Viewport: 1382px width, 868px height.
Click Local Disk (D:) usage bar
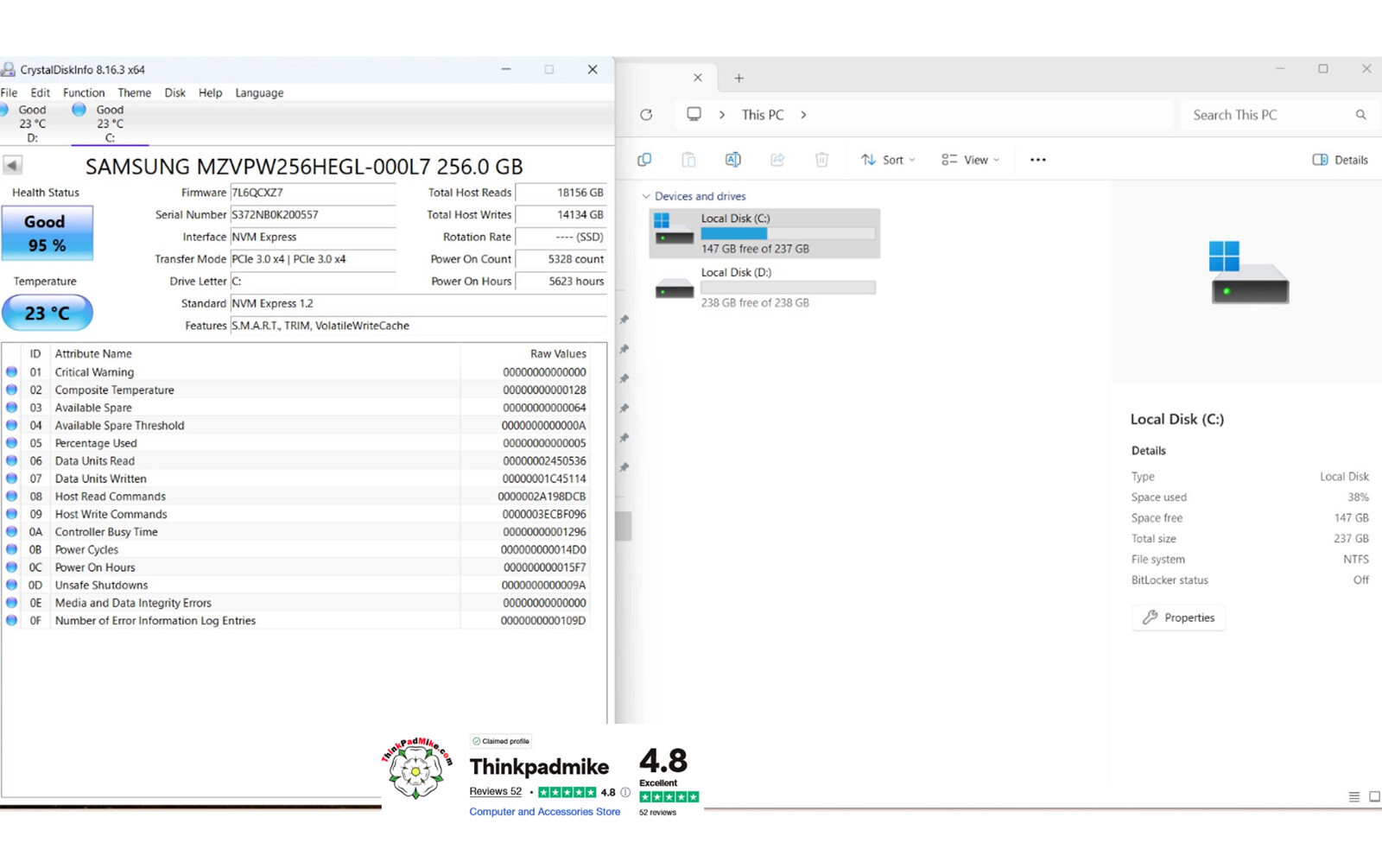(x=788, y=288)
